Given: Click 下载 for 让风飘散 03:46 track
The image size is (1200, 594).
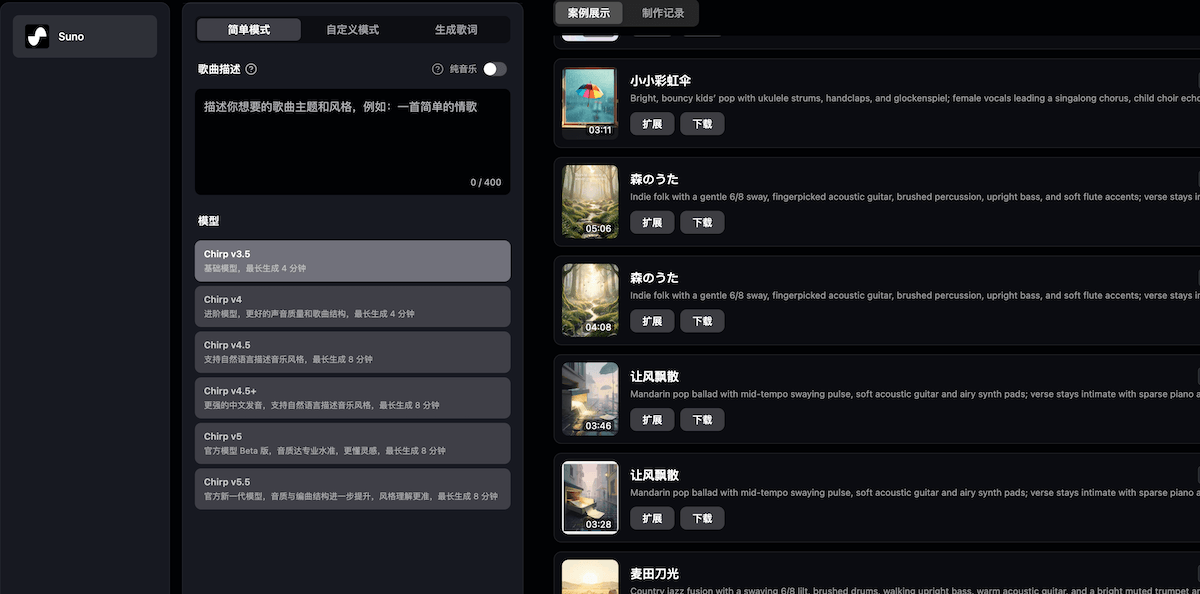Looking at the screenshot, I should (702, 420).
